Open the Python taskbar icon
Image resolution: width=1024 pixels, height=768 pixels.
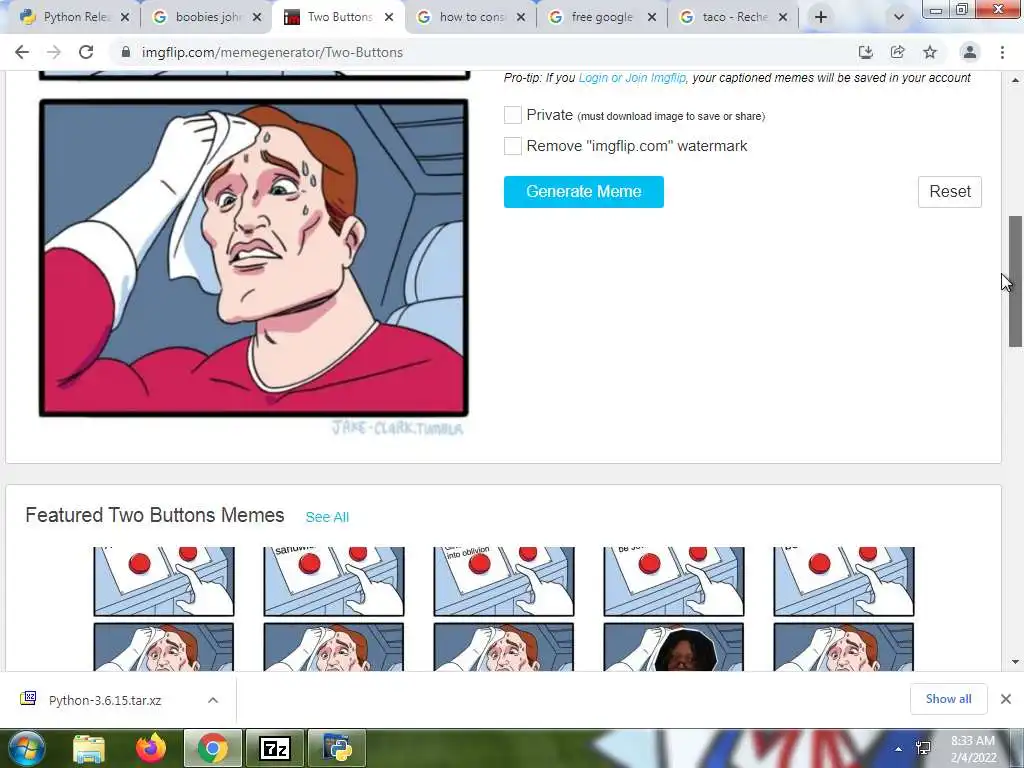pyautogui.click(x=336, y=748)
